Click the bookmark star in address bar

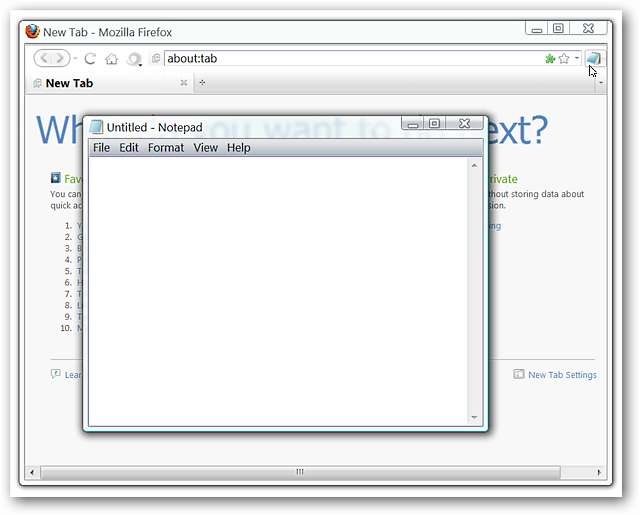coord(564,59)
